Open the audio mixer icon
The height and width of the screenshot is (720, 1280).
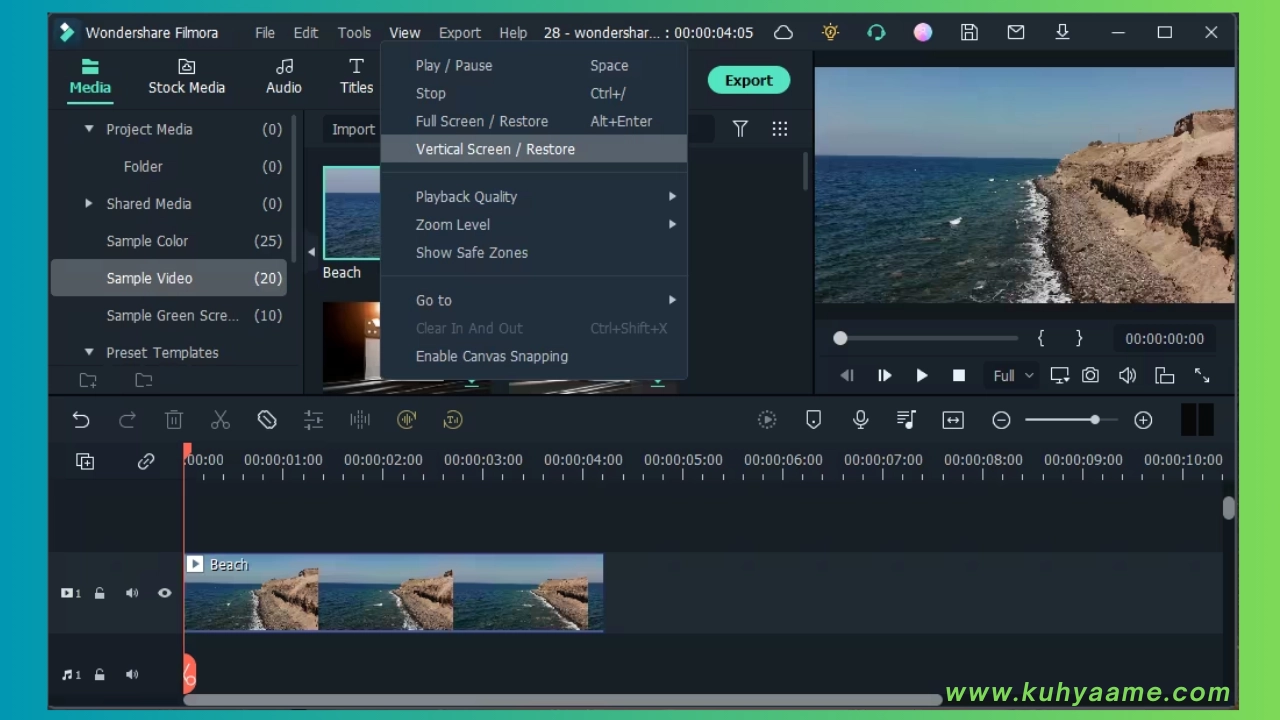point(906,420)
